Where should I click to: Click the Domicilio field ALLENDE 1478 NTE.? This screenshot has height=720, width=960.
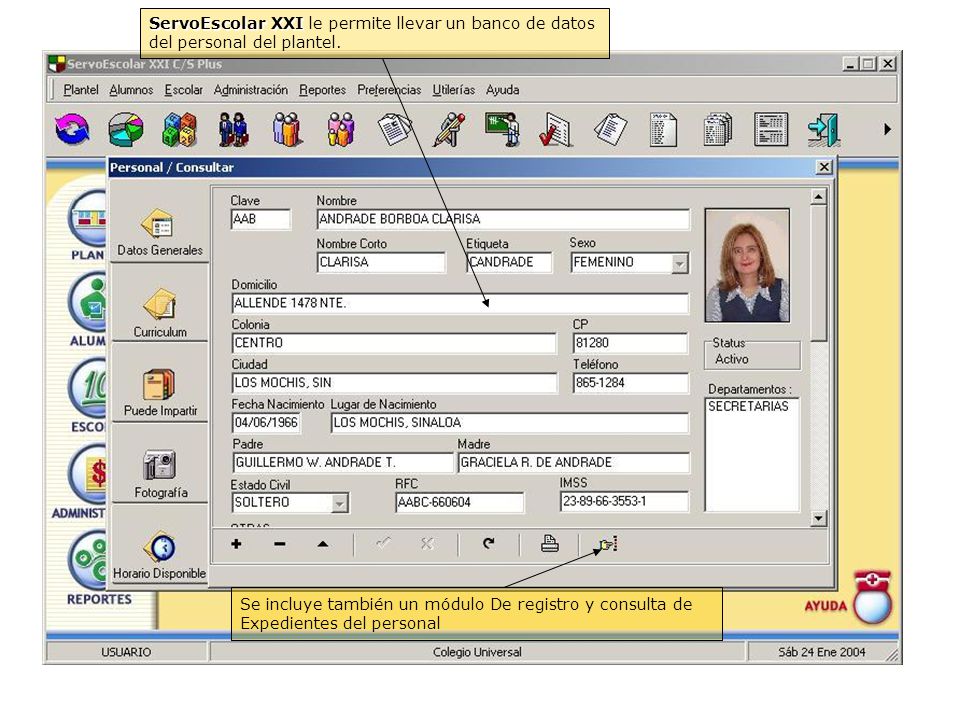tap(460, 303)
